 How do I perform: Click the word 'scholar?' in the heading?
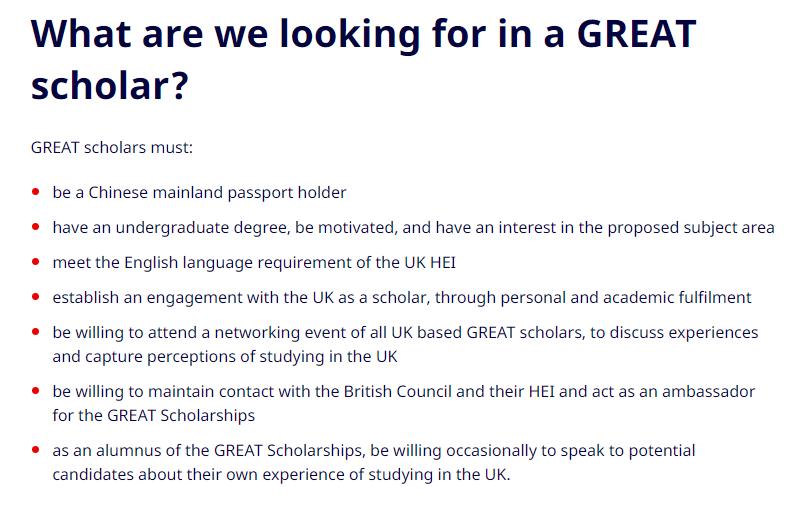(x=109, y=87)
